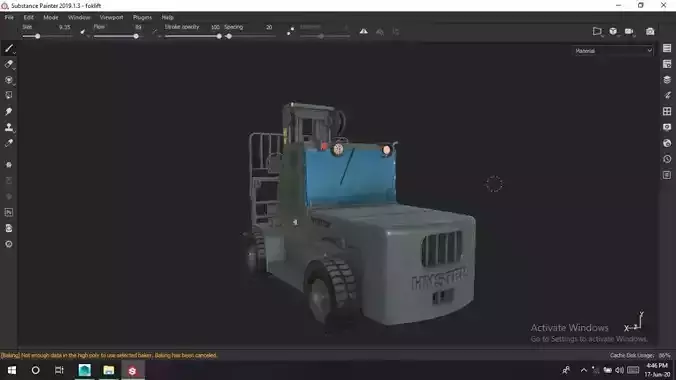
Task: Click the volume icon in system tray
Action: point(620,370)
